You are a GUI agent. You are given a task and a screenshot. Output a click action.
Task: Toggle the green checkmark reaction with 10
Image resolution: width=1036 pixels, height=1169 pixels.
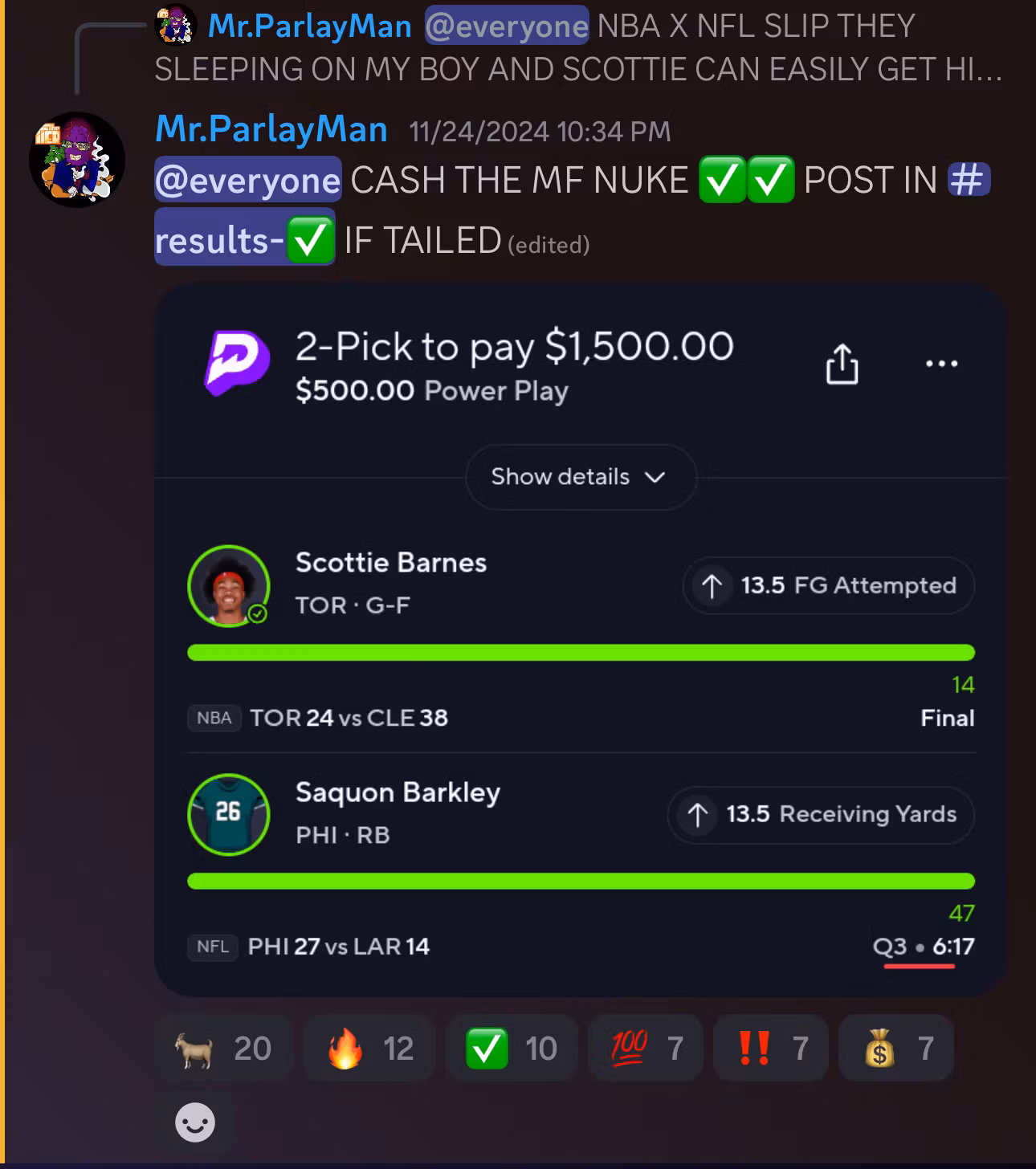coord(512,1048)
